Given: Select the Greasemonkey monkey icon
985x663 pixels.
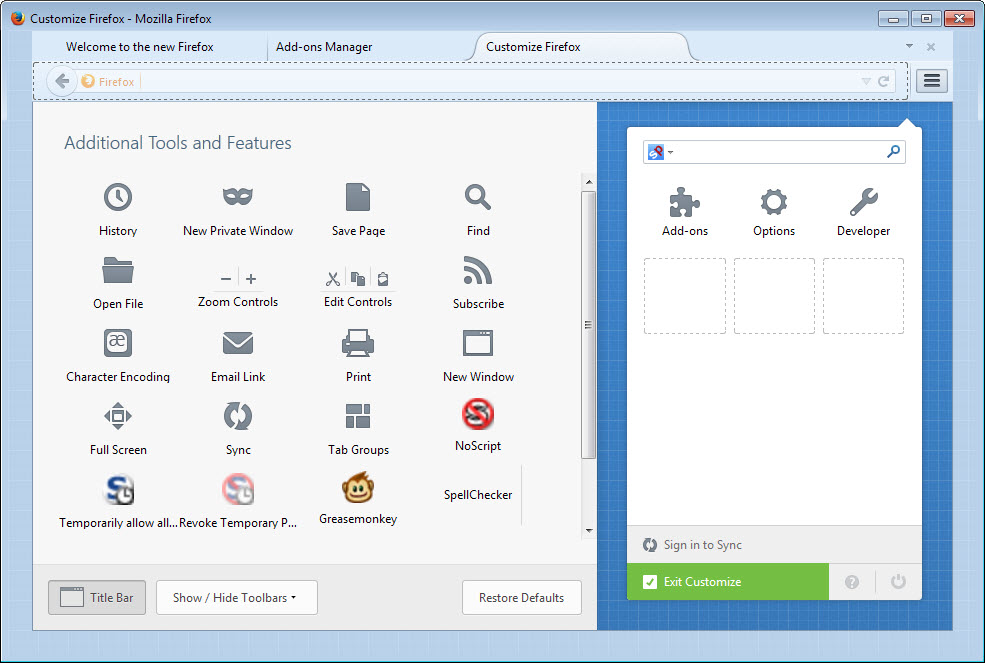Looking at the screenshot, I should pyautogui.click(x=357, y=489).
